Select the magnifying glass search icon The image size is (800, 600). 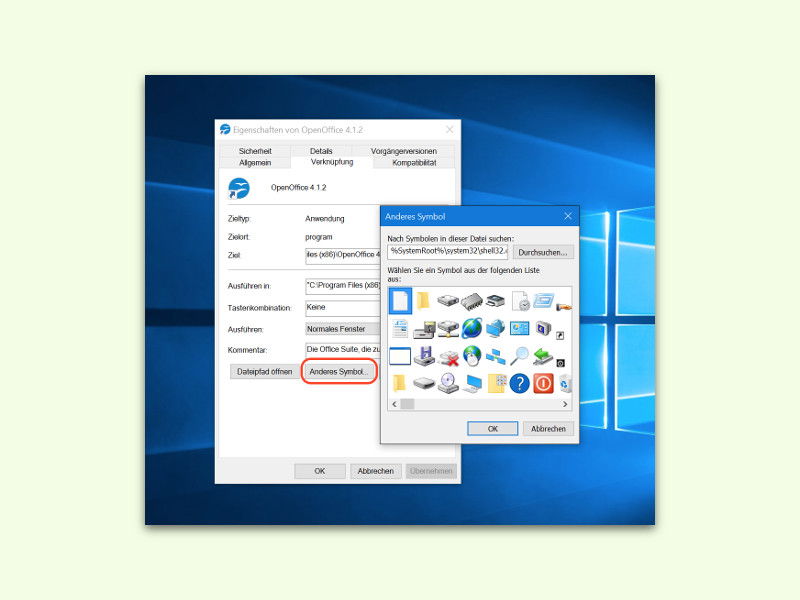click(519, 356)
